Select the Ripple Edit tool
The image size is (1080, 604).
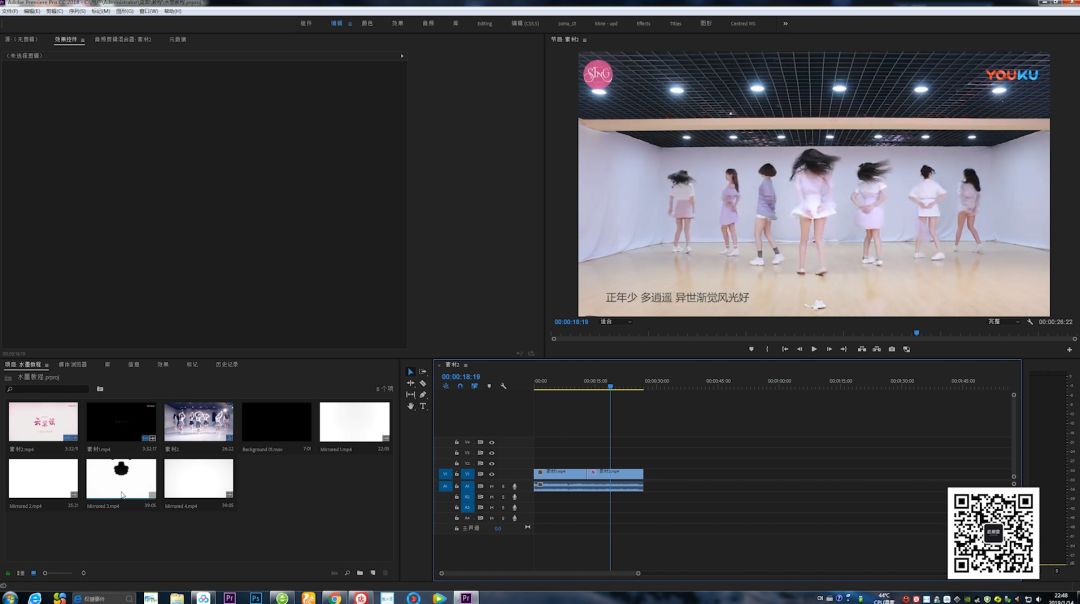411,383
